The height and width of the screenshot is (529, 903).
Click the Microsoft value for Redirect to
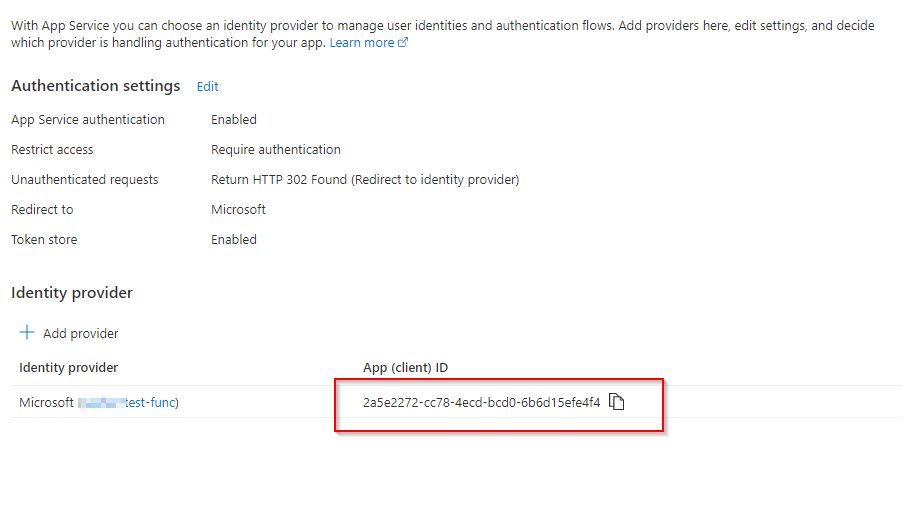pyautogui.click(x=238, y=210)
